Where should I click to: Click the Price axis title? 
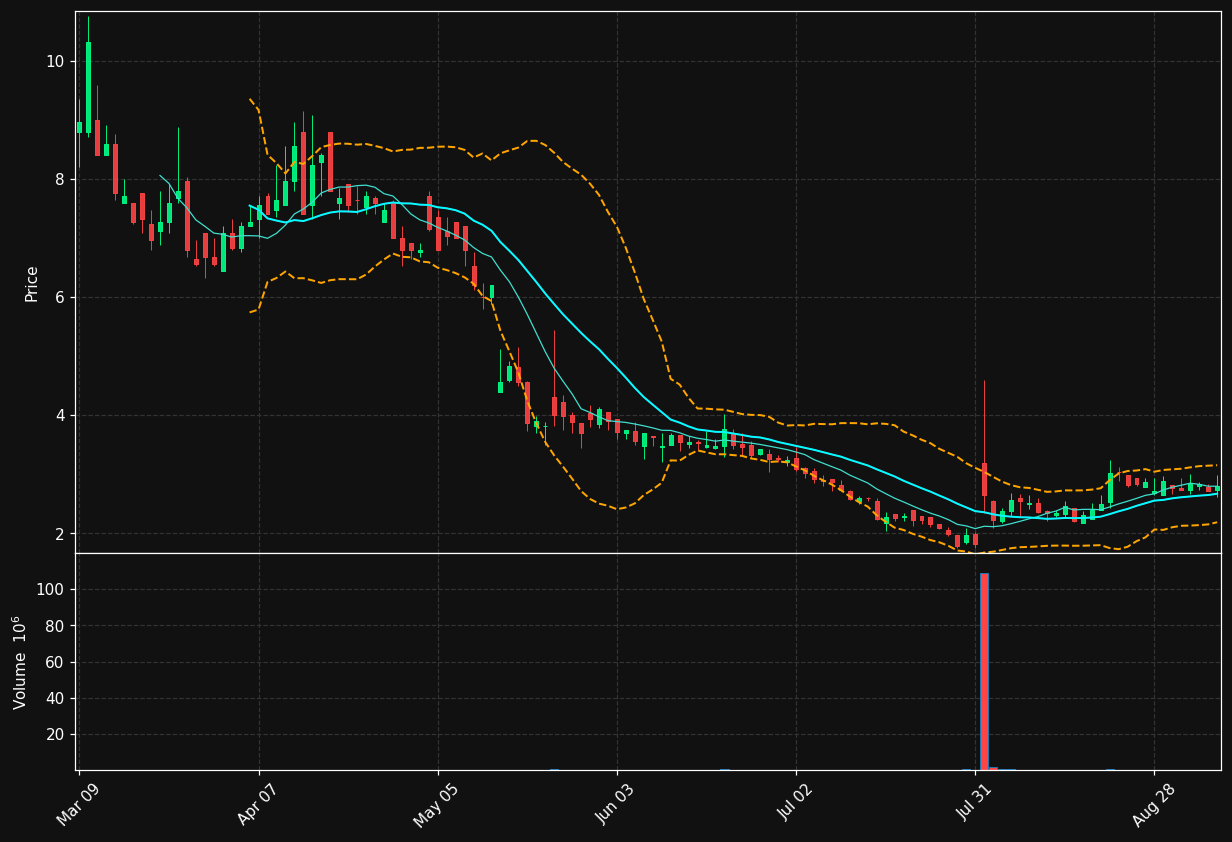click(32, 284)
